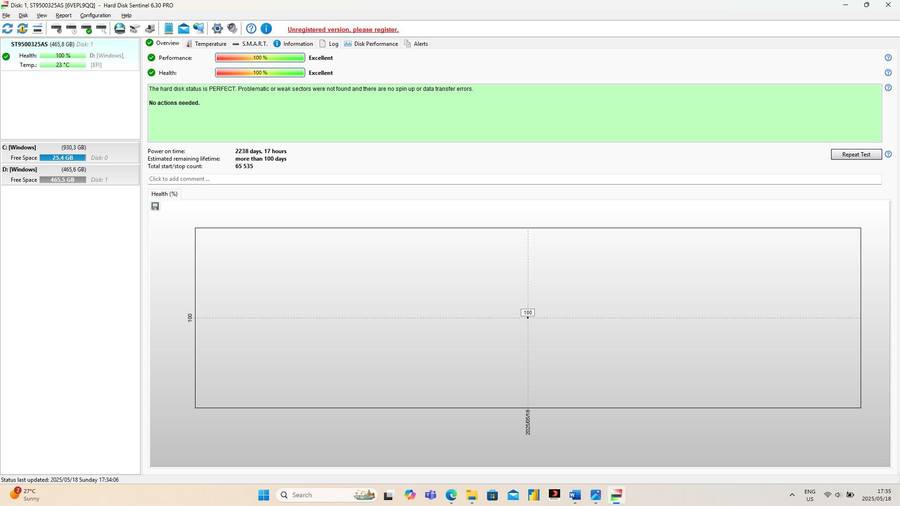Open help via the question mark toolbar icon
This screenshot has height=506, width=900.
click(251, 29)
